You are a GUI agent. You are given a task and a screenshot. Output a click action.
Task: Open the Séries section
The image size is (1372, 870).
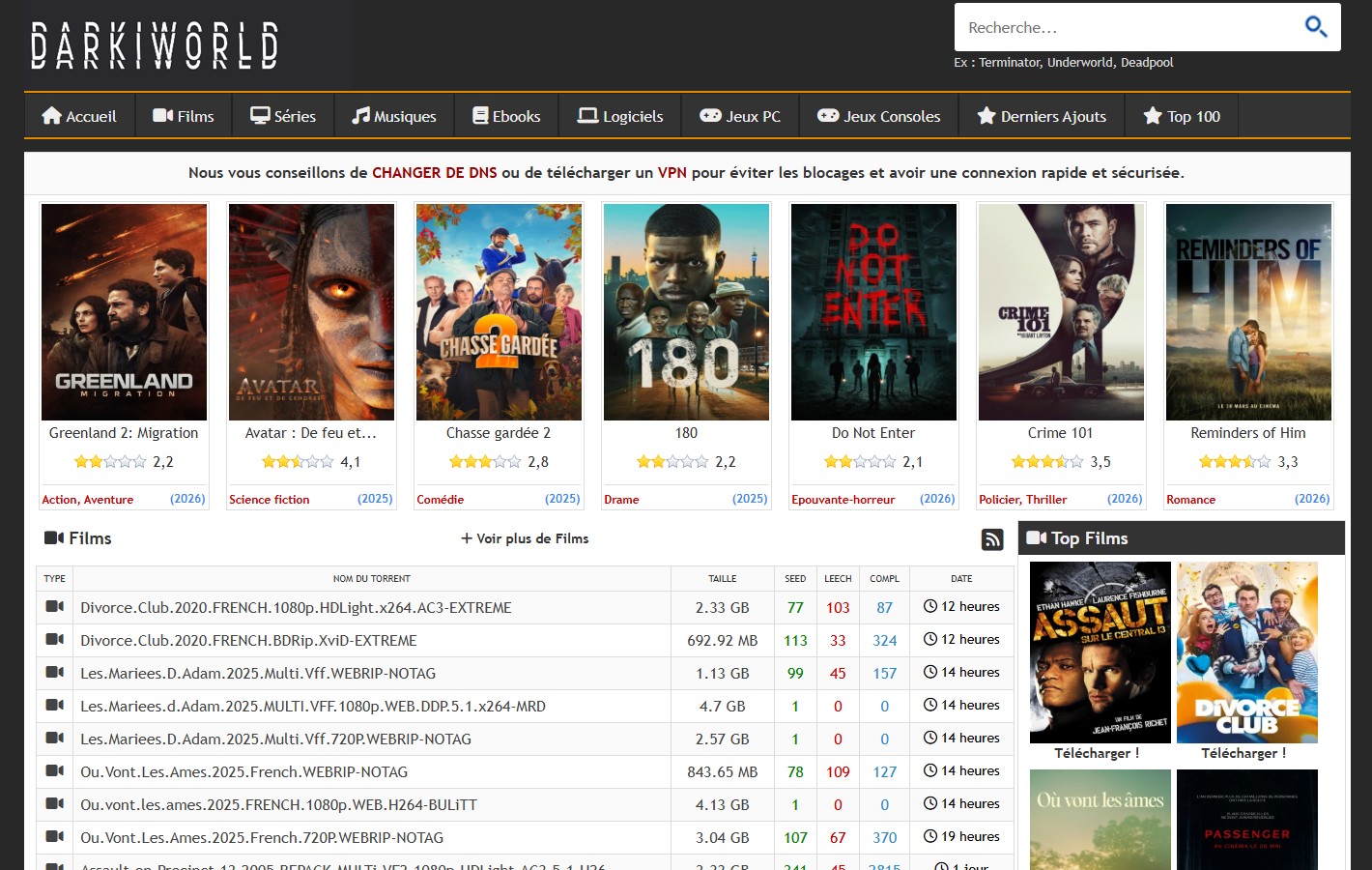tap(283, 116)
